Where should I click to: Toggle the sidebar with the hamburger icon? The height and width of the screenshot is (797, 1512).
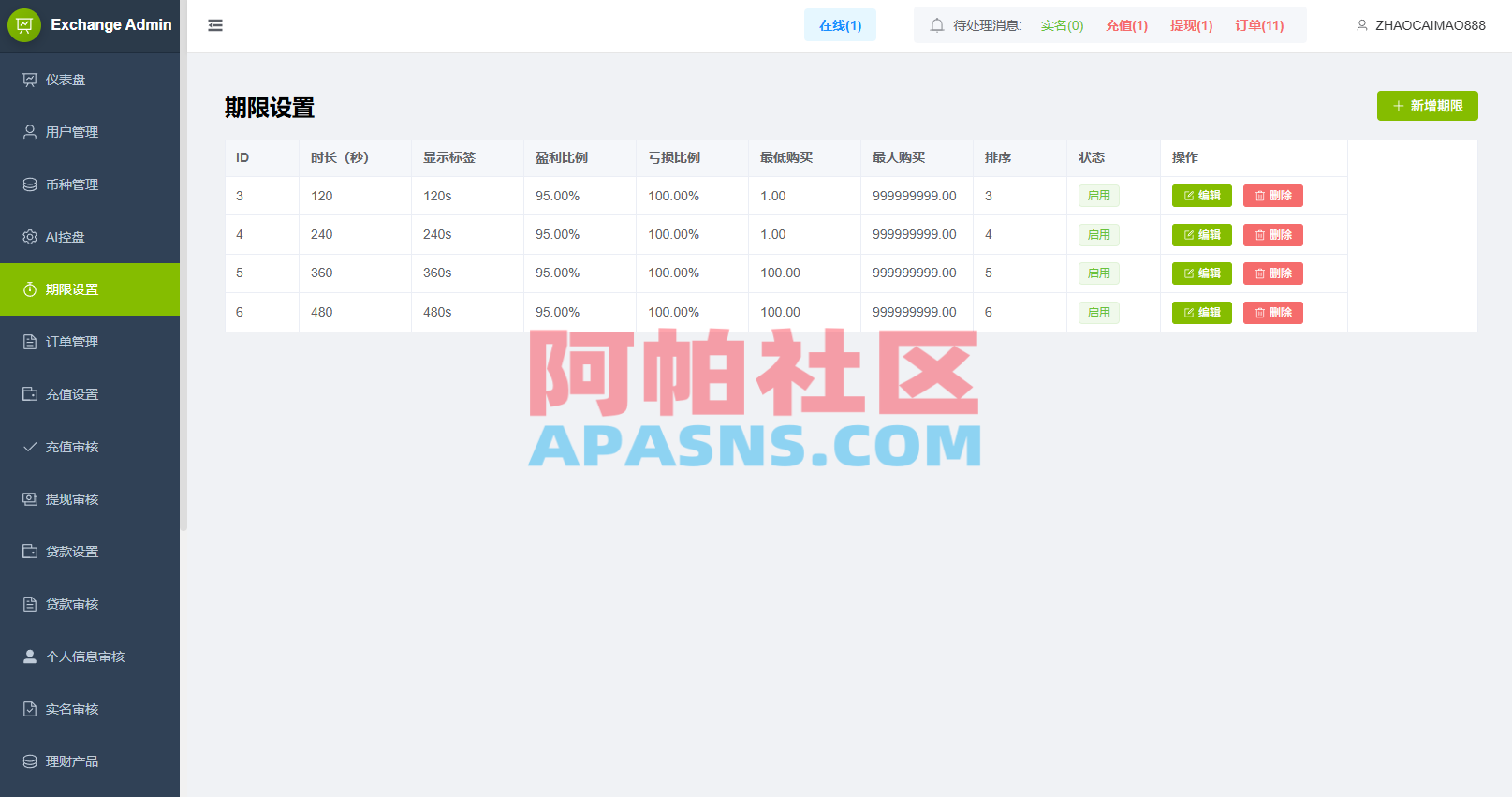215,25
